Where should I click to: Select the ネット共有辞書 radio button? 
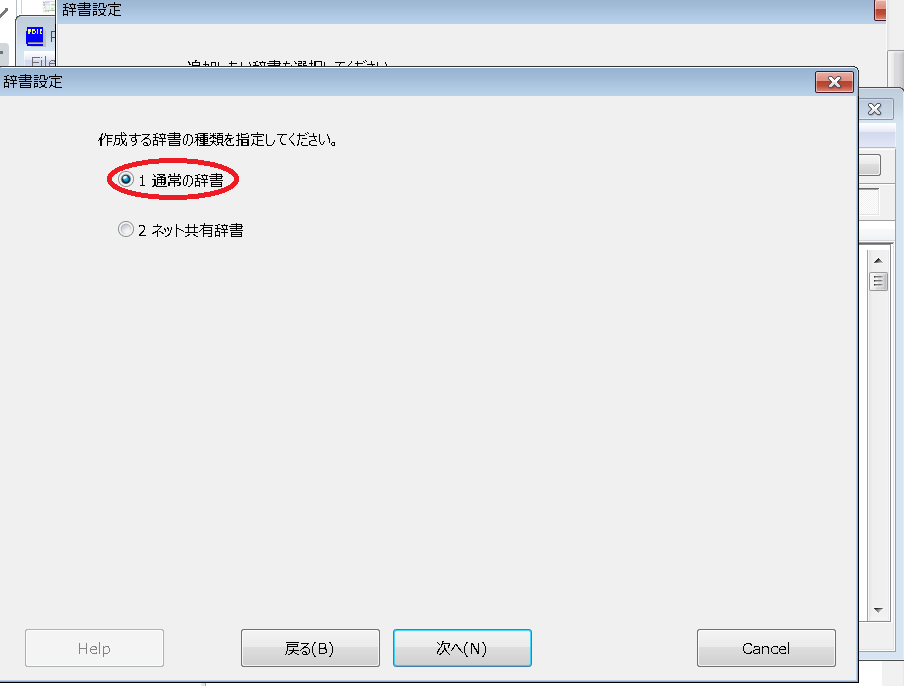click(x=126, y=229)
